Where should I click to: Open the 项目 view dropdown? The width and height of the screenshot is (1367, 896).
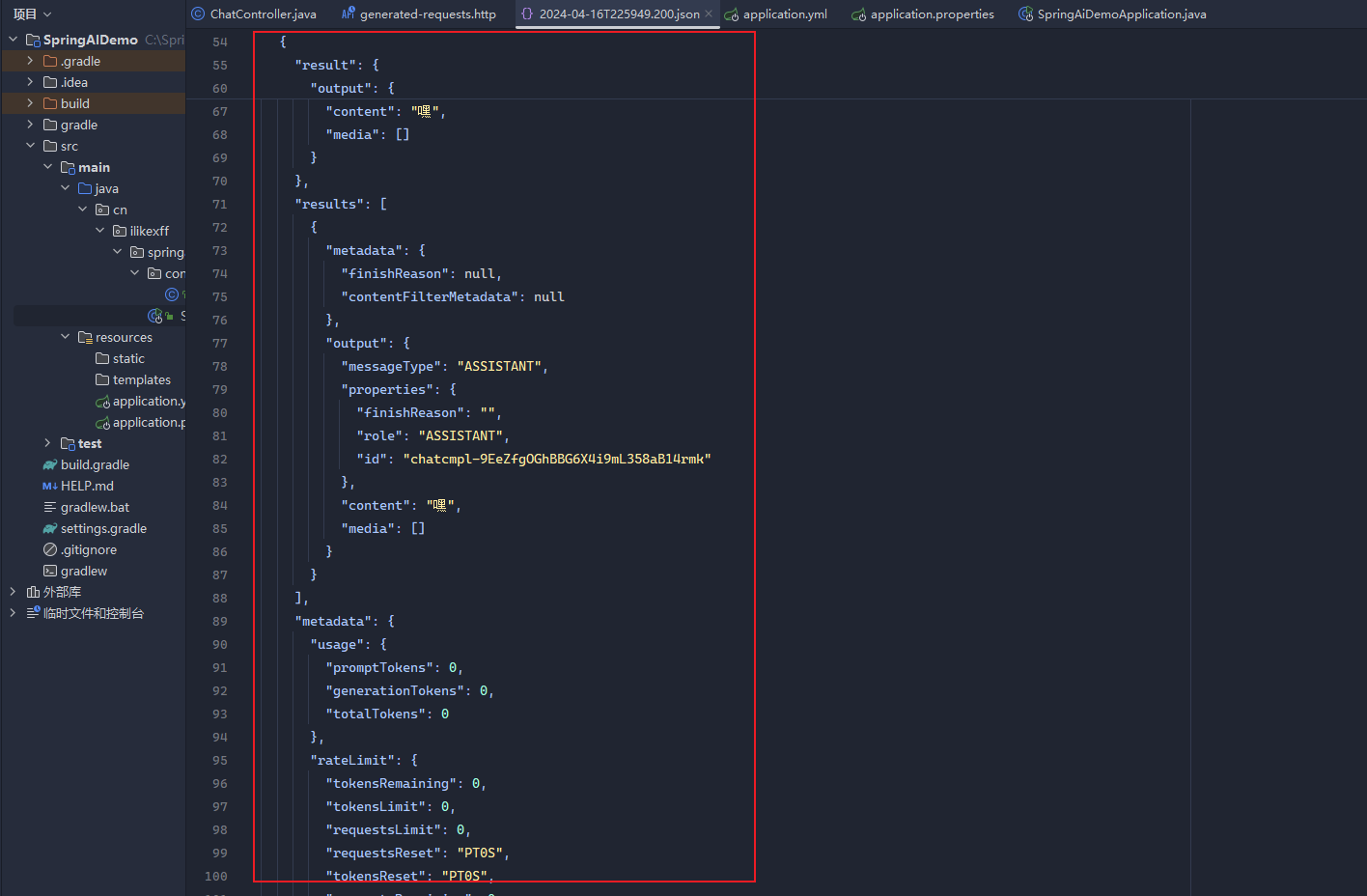click(x=32, y=14)
